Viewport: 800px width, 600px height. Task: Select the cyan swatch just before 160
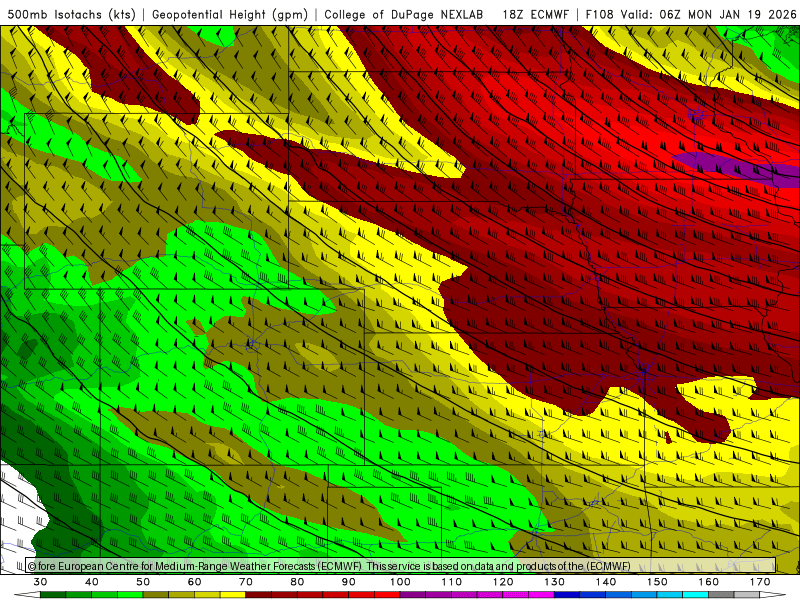(695, 595)
